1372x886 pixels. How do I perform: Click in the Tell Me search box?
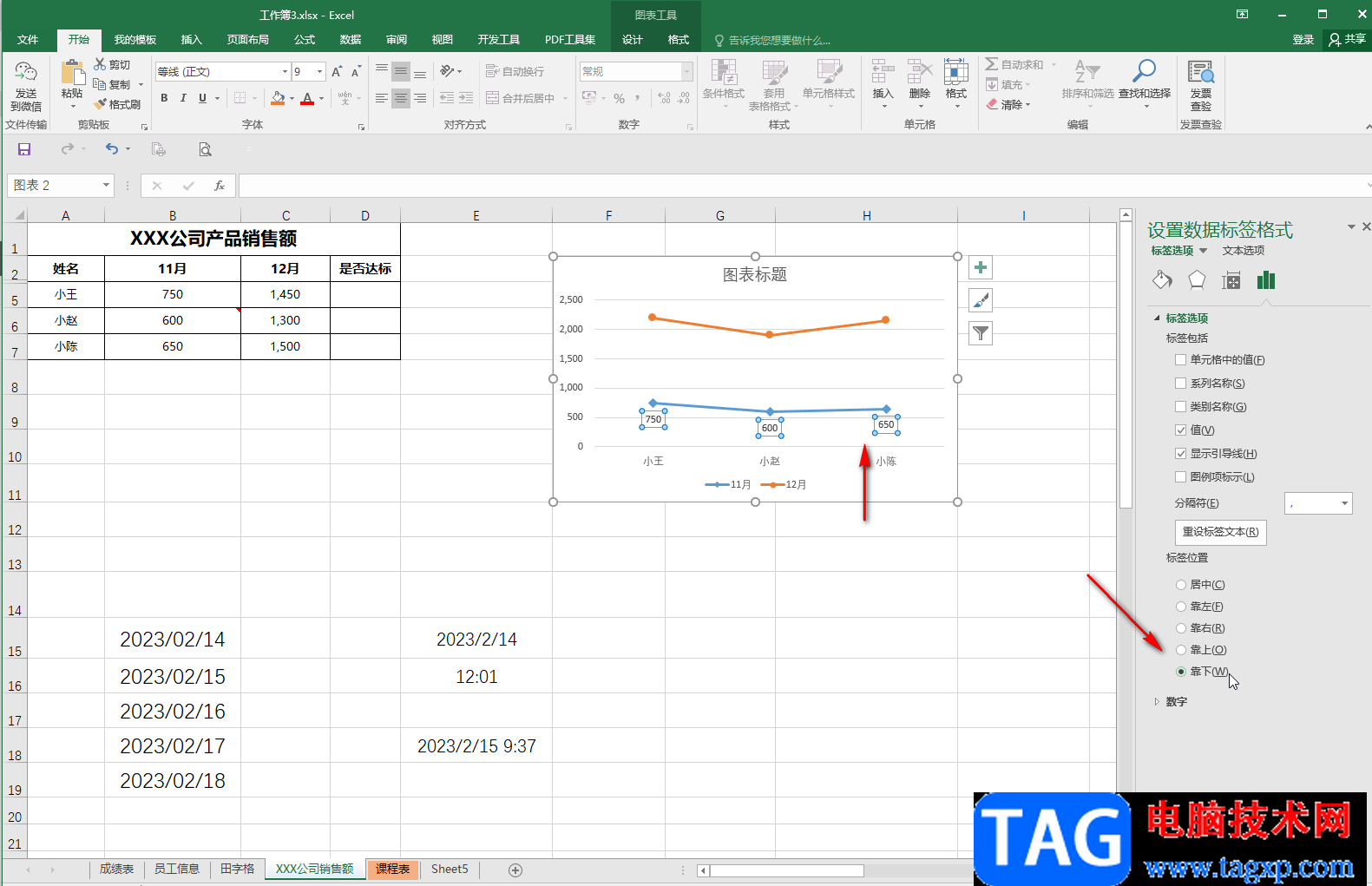pyautogui.click(x=779, y=40)
